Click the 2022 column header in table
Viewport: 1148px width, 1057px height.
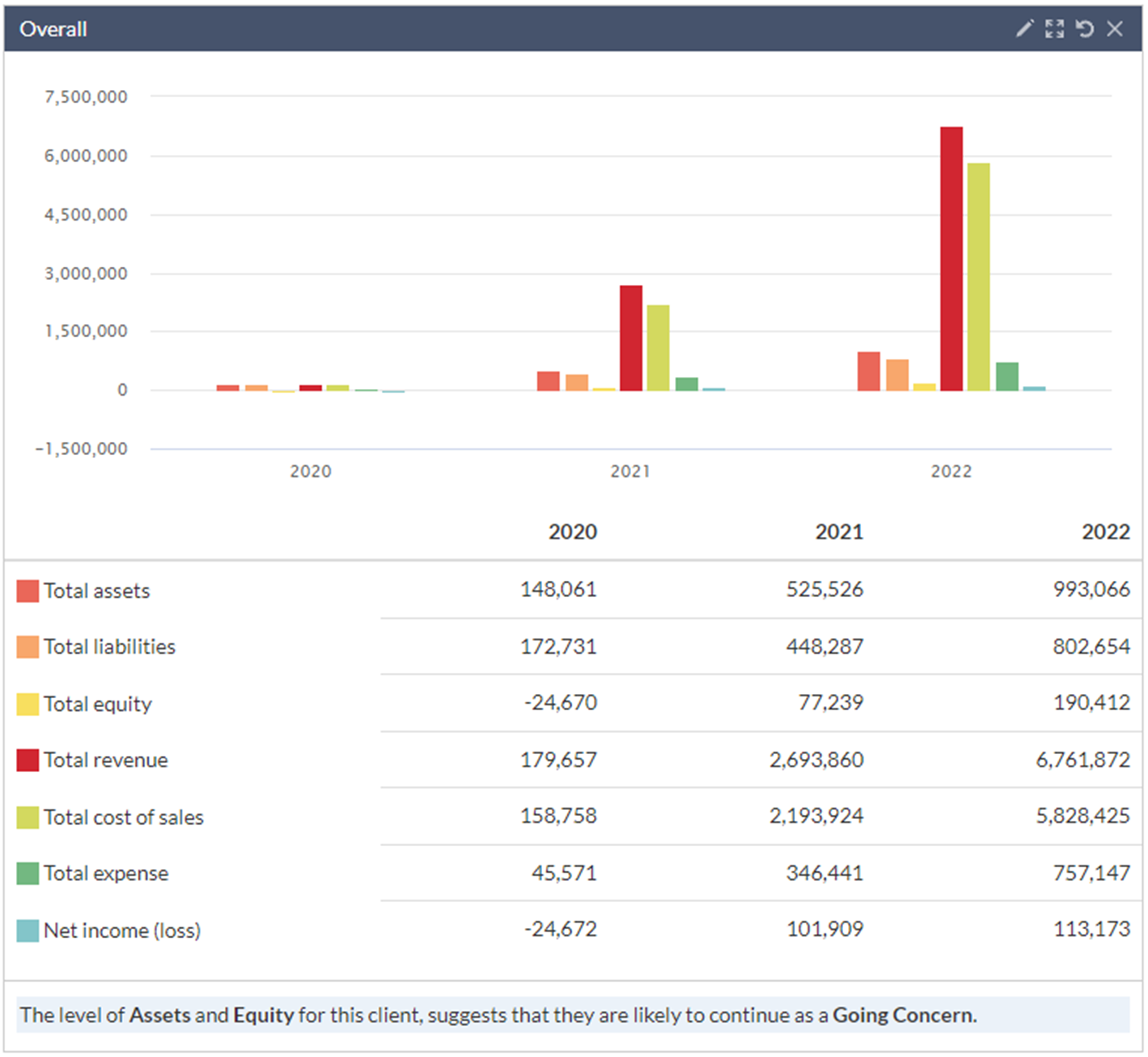coord(1105,532)
